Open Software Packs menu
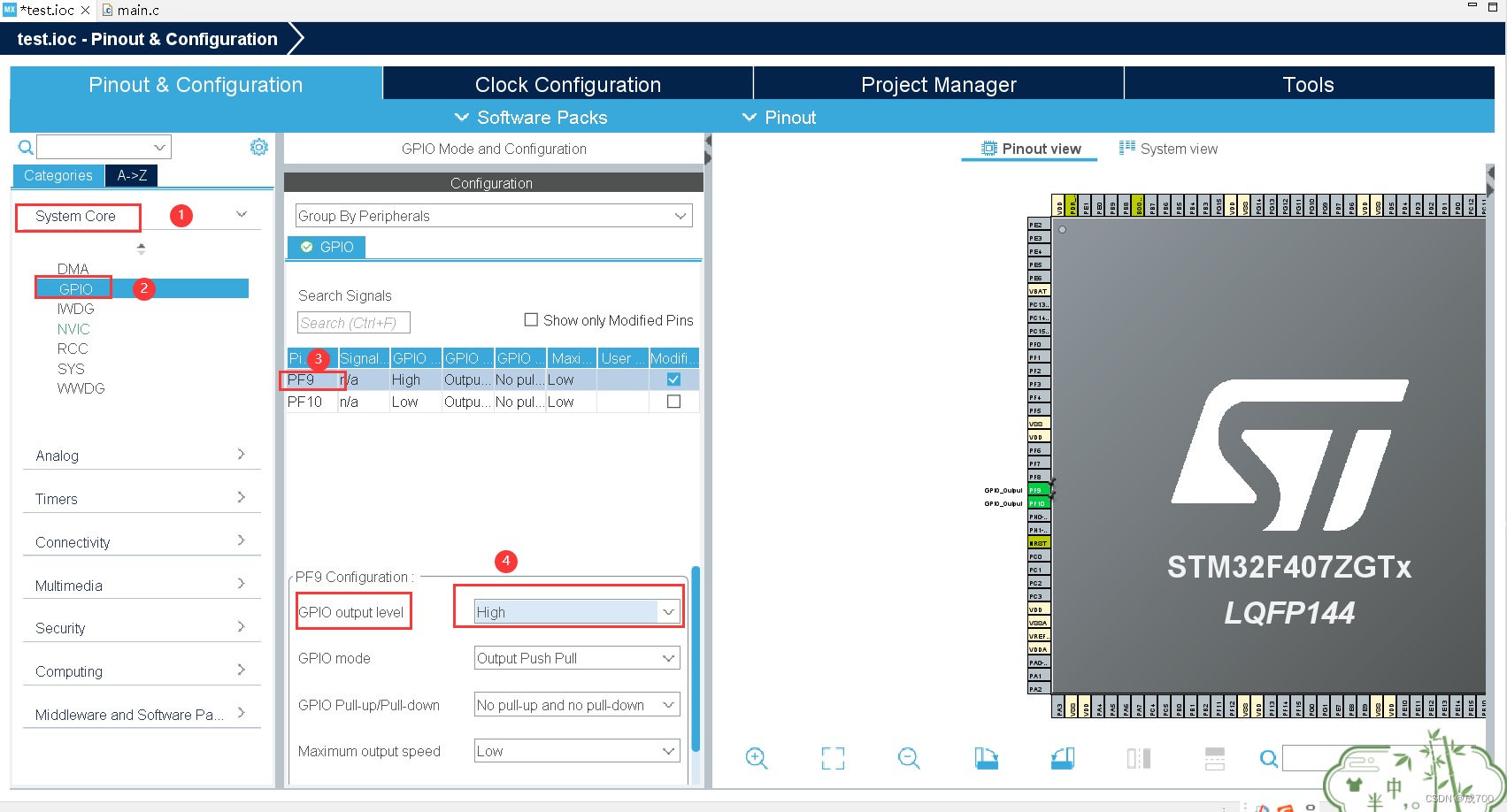This screenshot has width=1507, height=812. [531, 117]
